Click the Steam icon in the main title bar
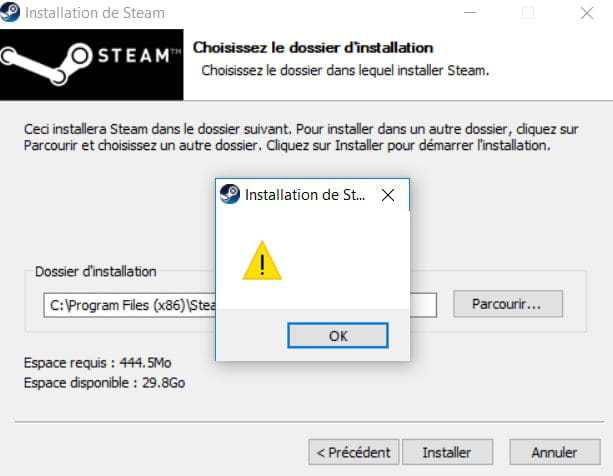The width and height of the screenshot is (613, 476). pos(9,12)
